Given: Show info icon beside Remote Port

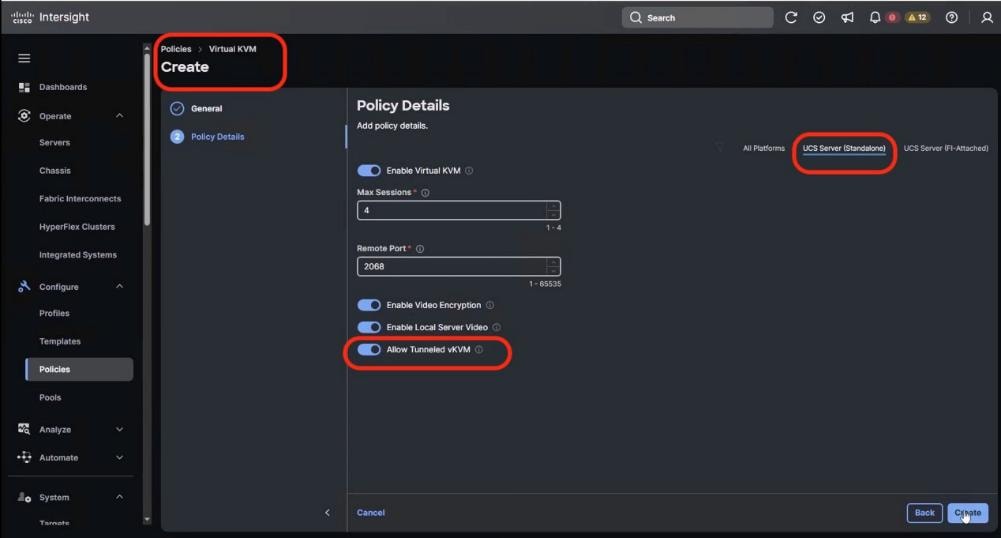Looking at the screenshot, I should pos(420,249).
